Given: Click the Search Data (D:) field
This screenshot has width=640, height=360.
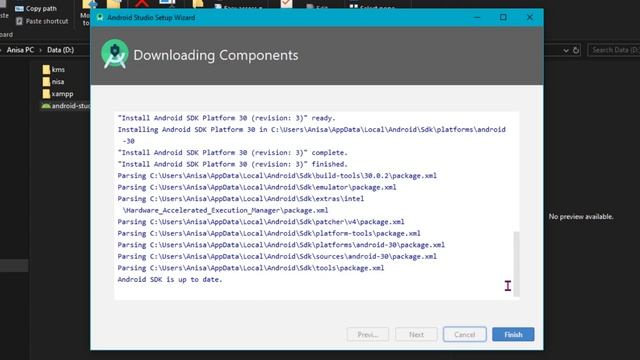Looking at the screenshot, I should (x=614, y=50).
